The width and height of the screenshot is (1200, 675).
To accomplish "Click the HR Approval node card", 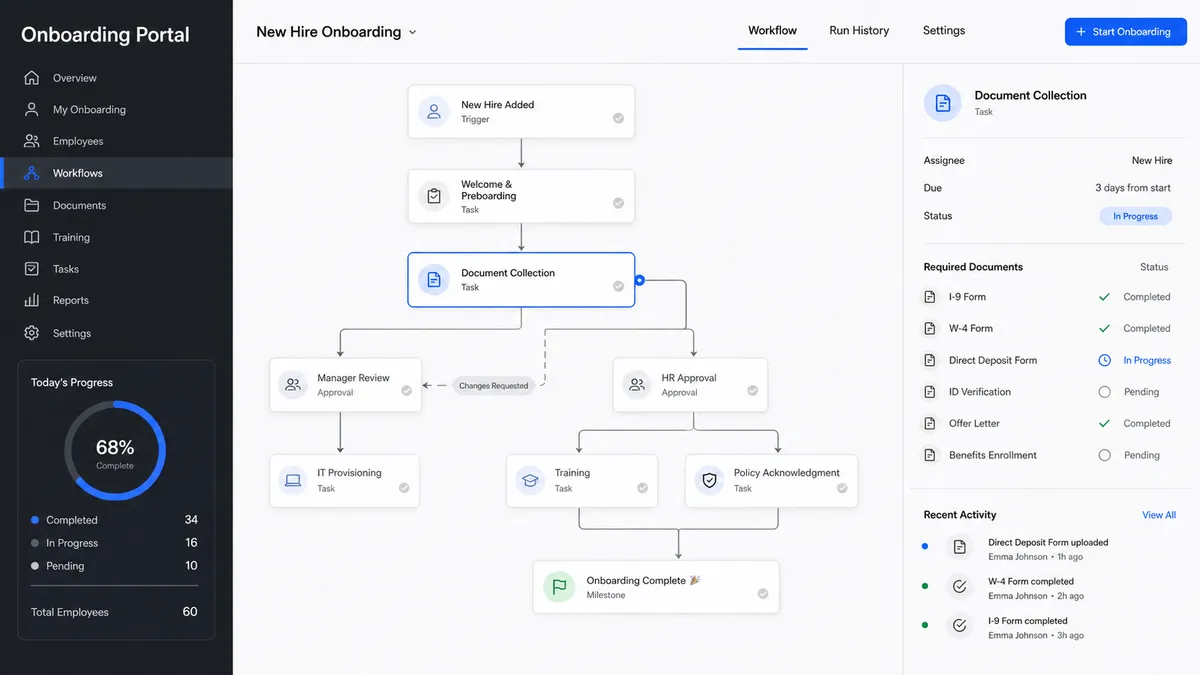I will coord(690,385).
